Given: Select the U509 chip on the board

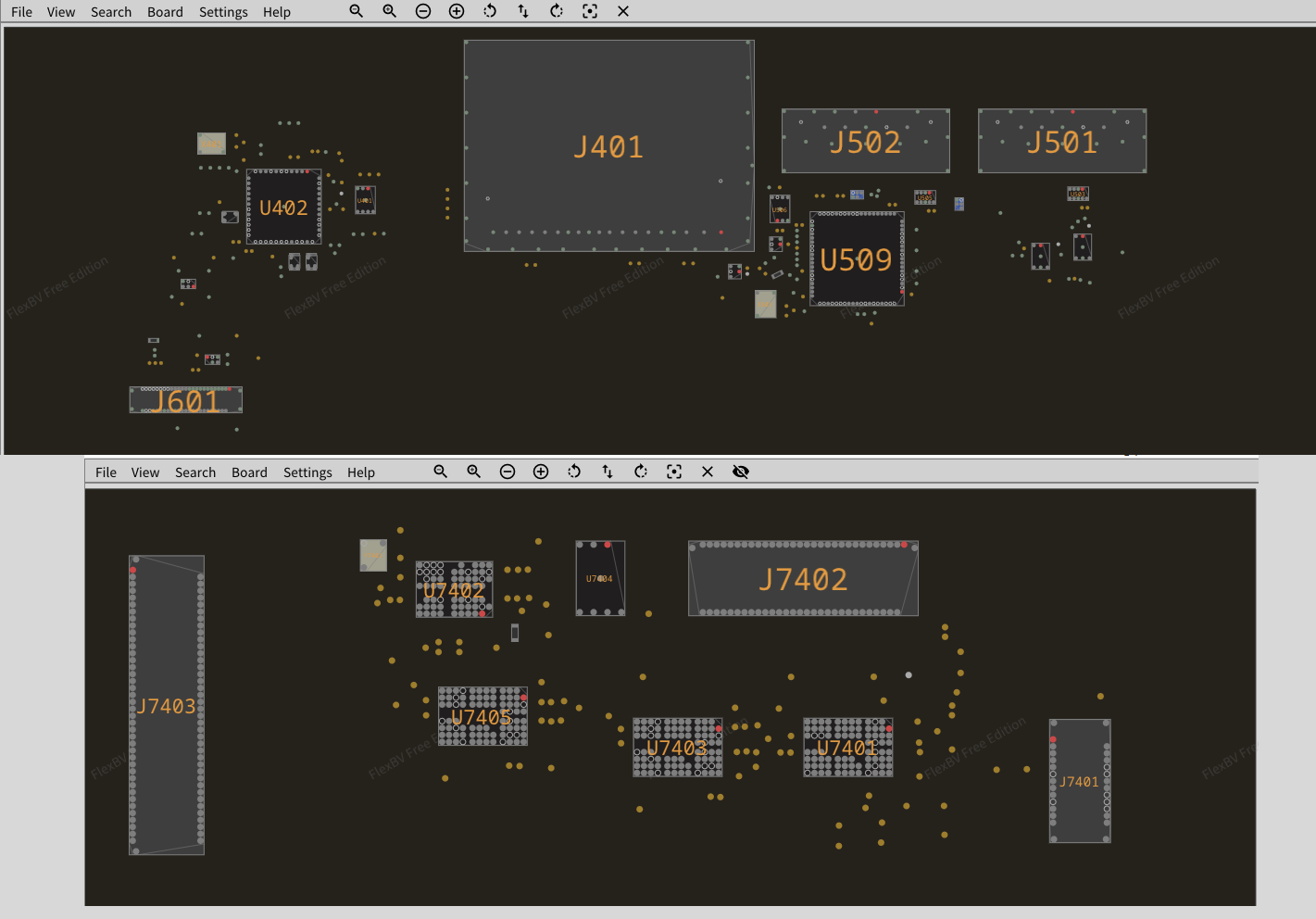Looking at the screenshot, I should pos(857,259).
